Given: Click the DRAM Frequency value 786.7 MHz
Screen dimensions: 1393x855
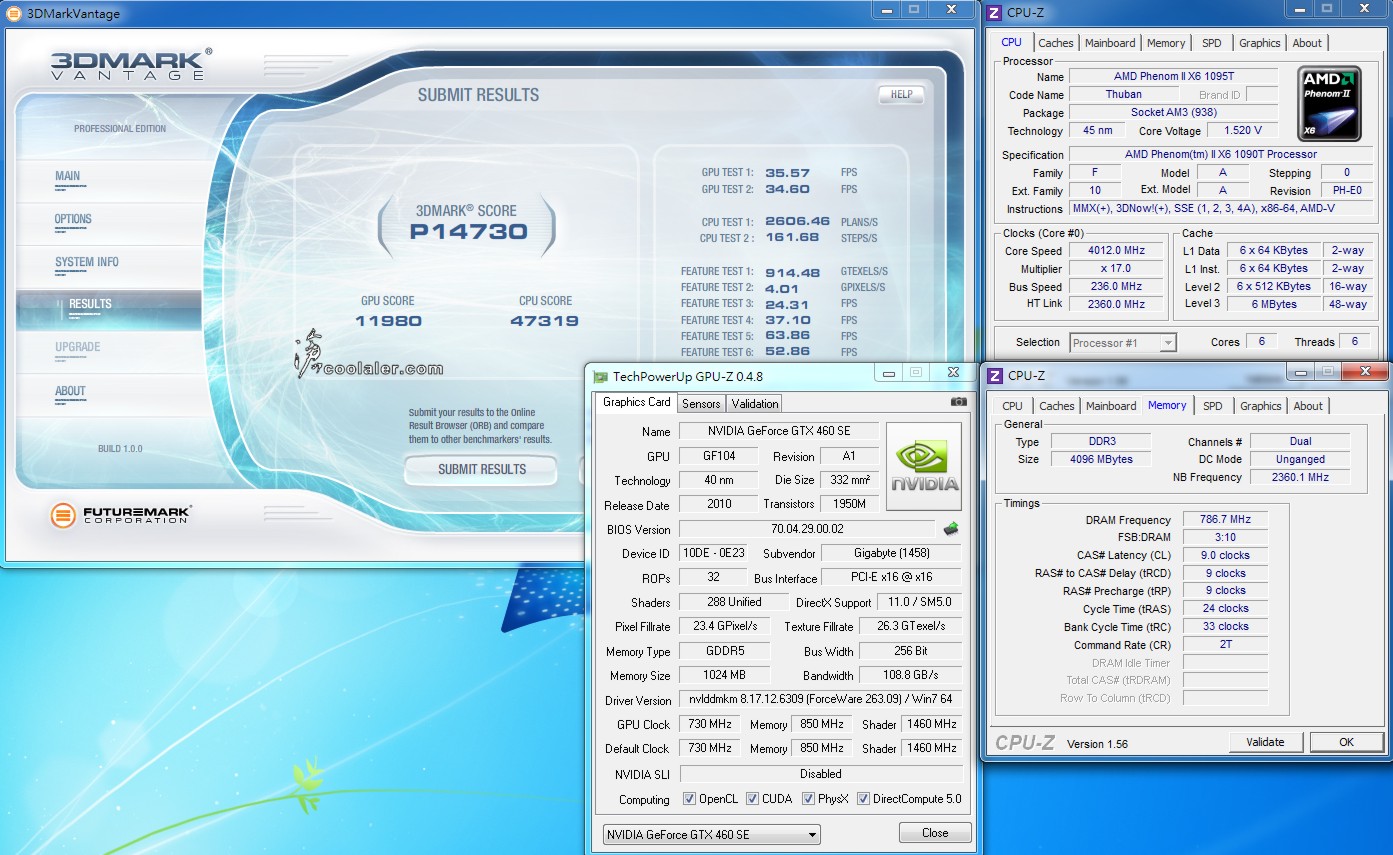Looking at the screenshot, I should point(1225,519).
